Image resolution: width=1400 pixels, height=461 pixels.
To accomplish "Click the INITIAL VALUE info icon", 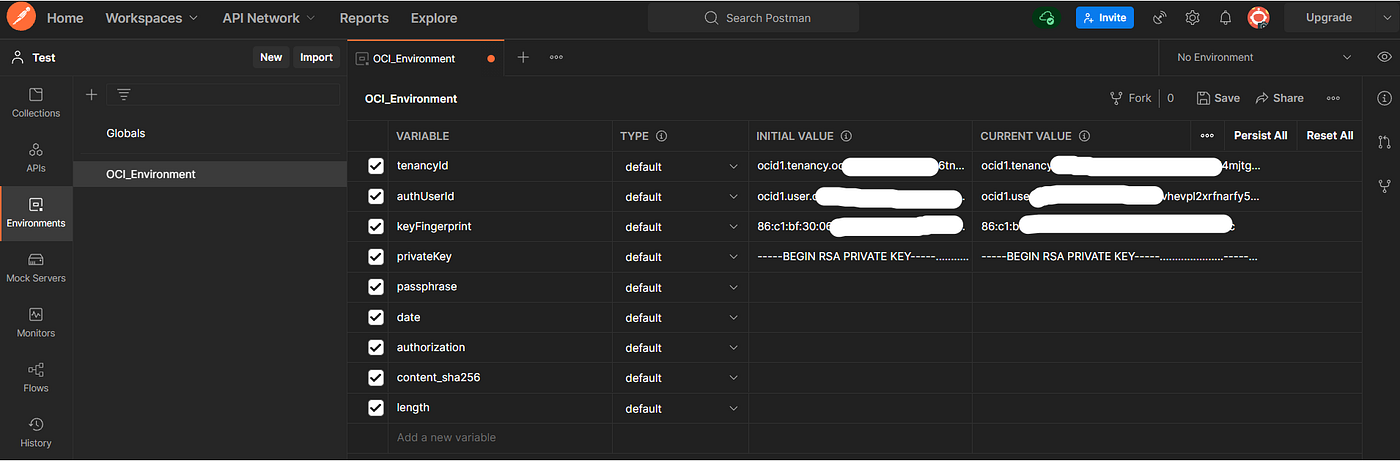I will click(846, 136).
